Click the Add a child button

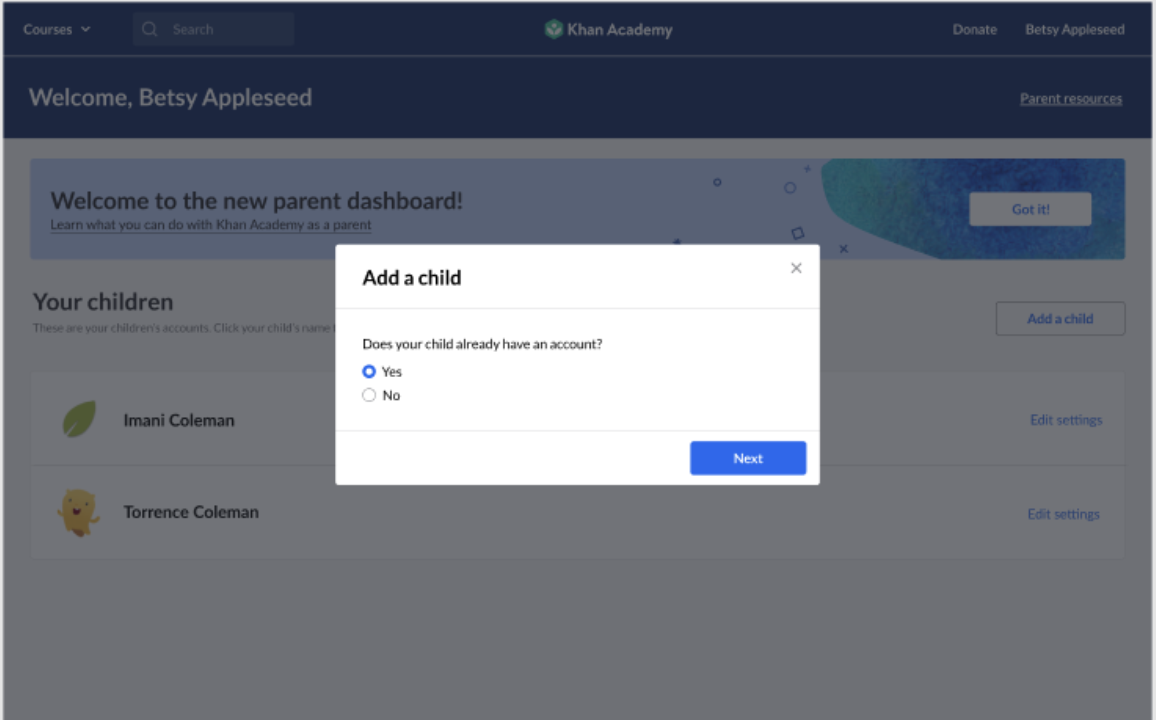pos(1060,318)
